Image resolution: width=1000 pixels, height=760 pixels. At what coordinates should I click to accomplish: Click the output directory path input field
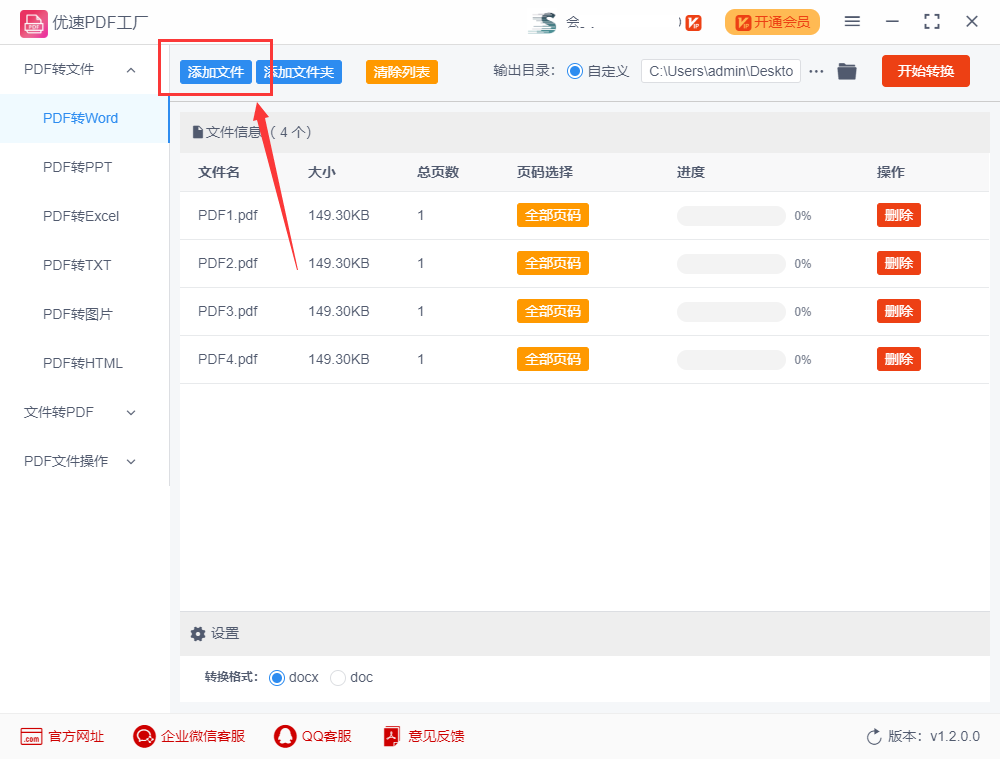720,71
